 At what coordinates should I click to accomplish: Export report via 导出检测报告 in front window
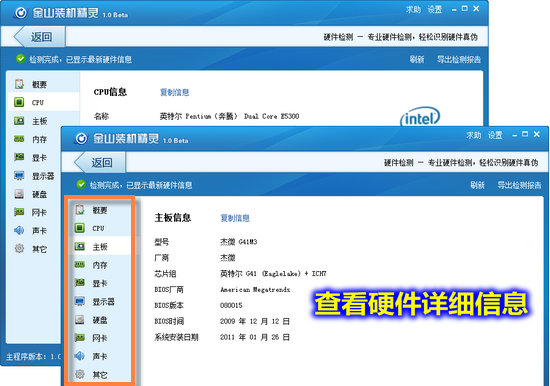tap(519, 185)
